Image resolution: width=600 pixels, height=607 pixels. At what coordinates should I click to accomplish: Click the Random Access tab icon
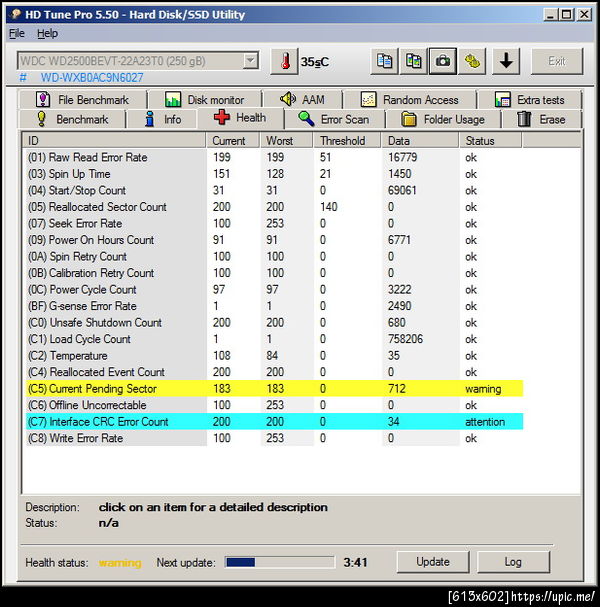tap(368, 99)
